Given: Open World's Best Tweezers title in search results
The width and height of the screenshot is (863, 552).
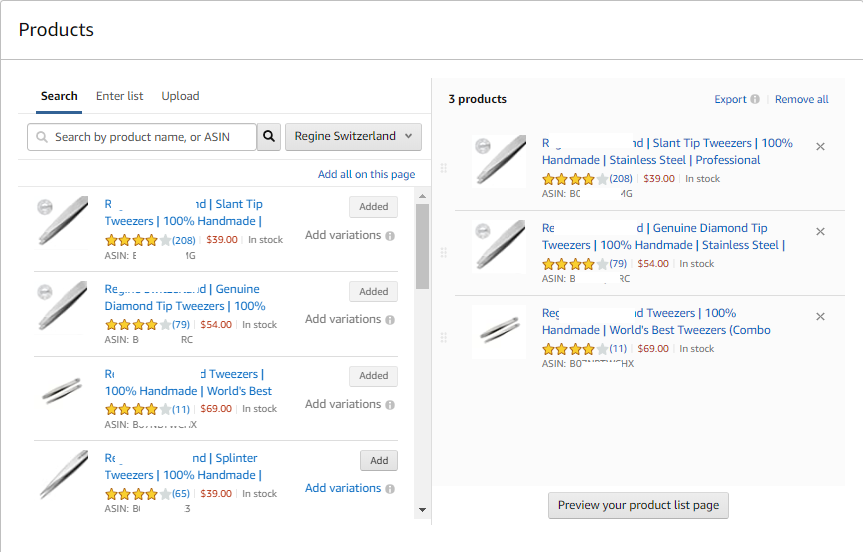Looking at the screenshot, I should [188, 382].
